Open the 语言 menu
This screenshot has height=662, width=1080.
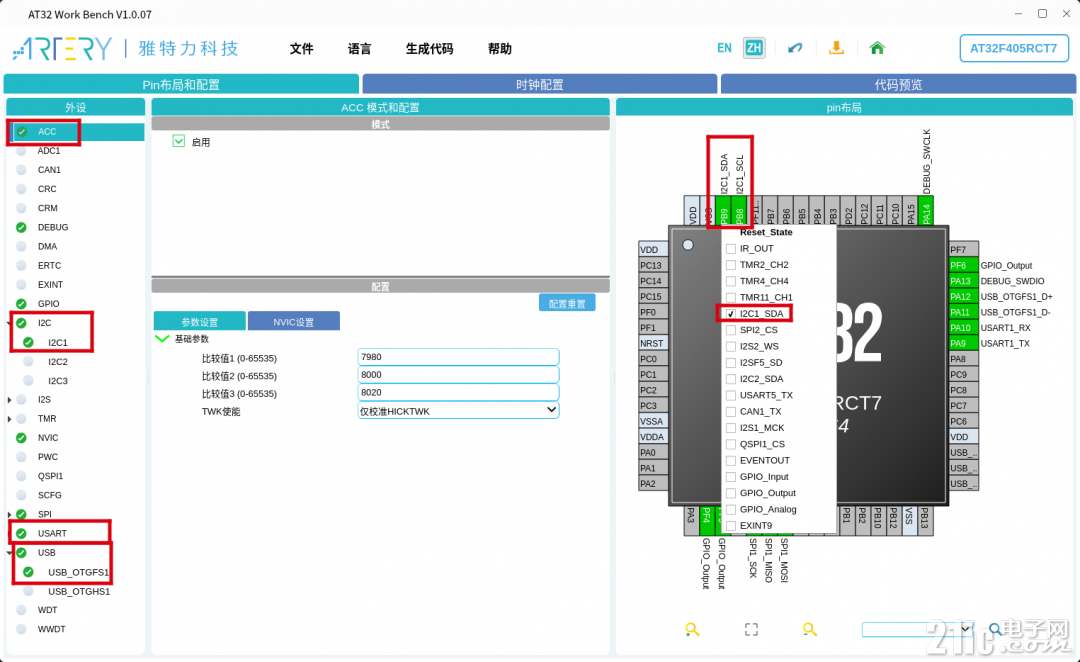click(x=359, y=49)
